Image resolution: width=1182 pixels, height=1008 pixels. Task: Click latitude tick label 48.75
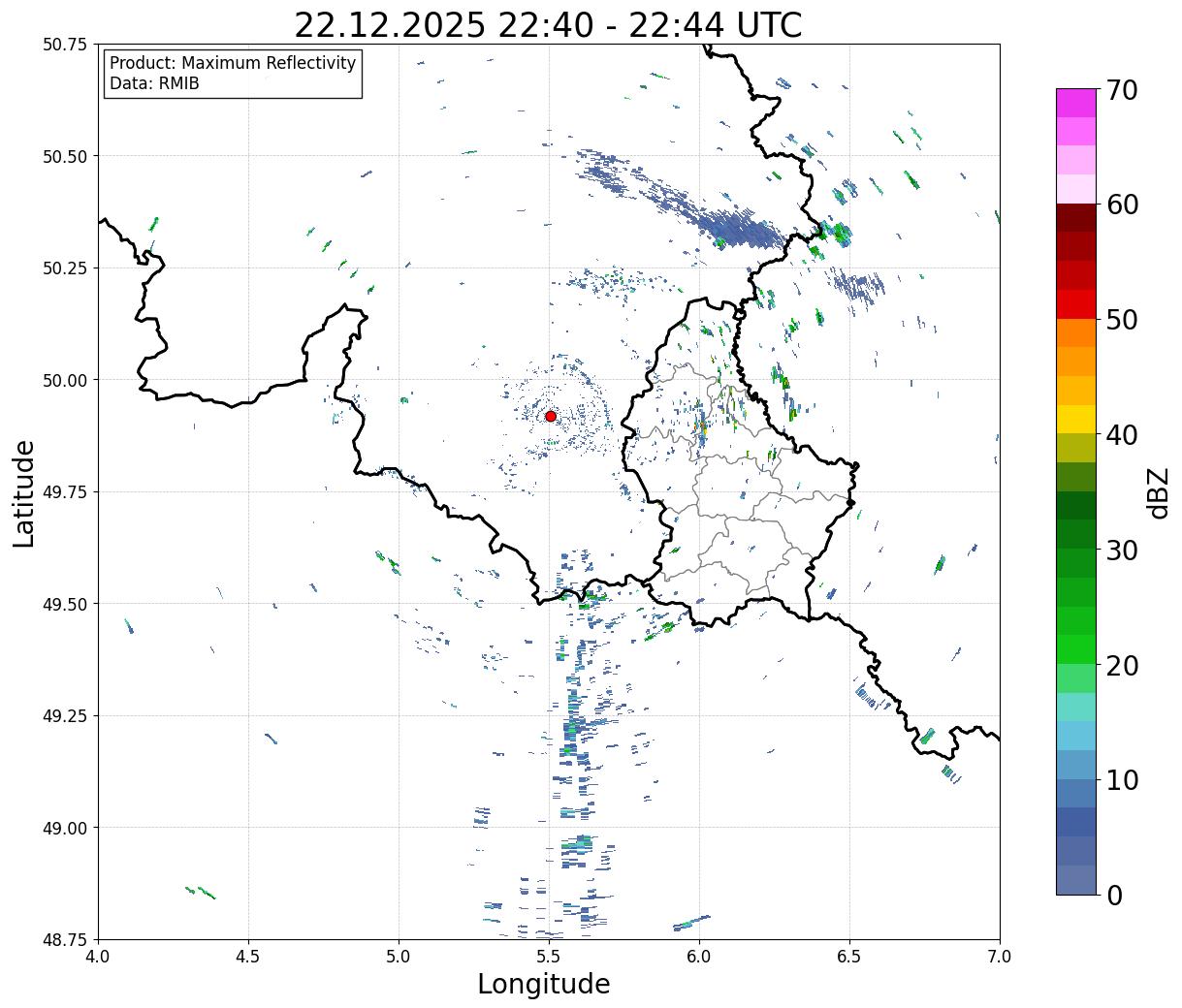pos(65,939)
